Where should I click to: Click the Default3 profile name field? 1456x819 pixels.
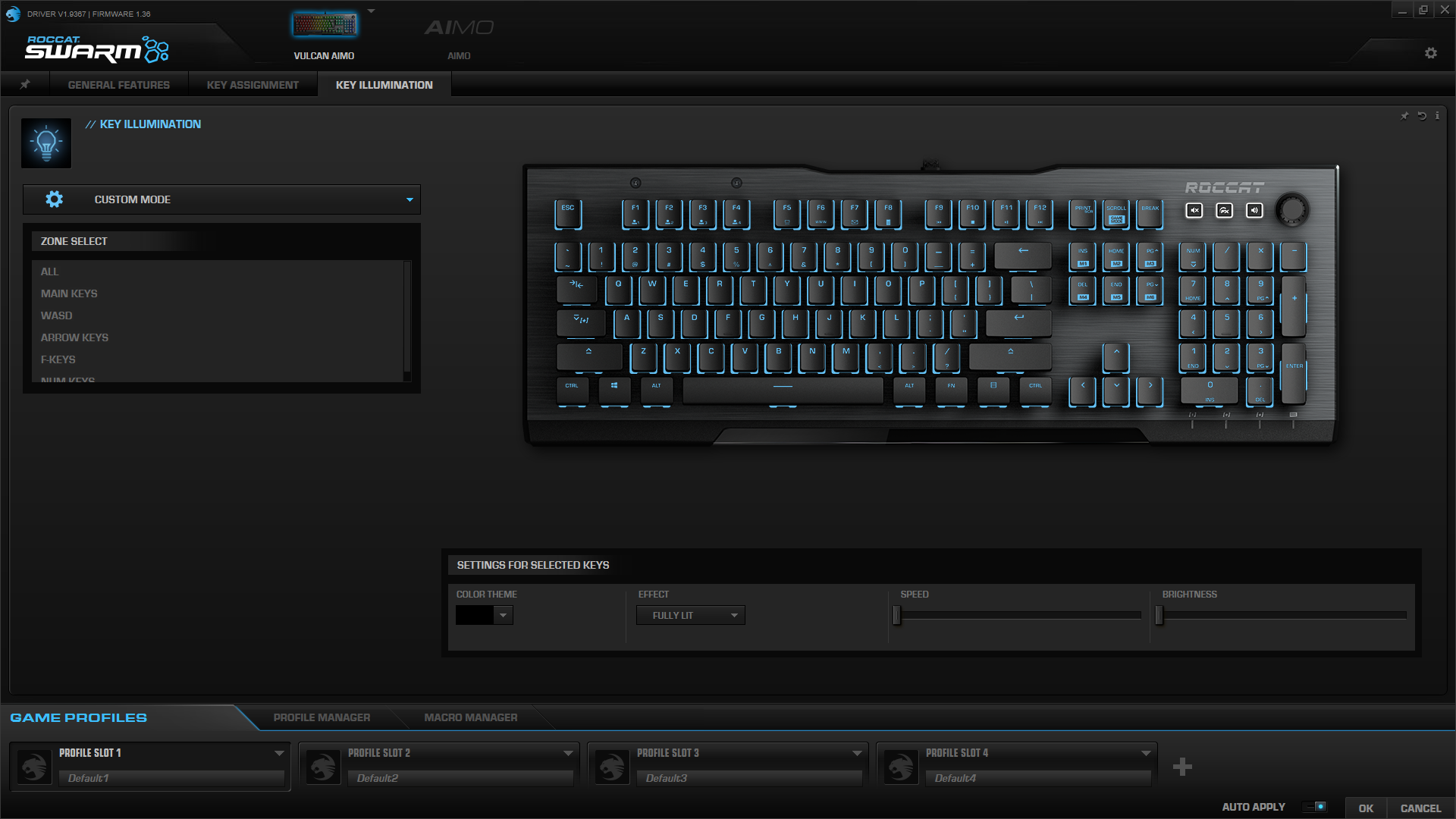point(749,778)
